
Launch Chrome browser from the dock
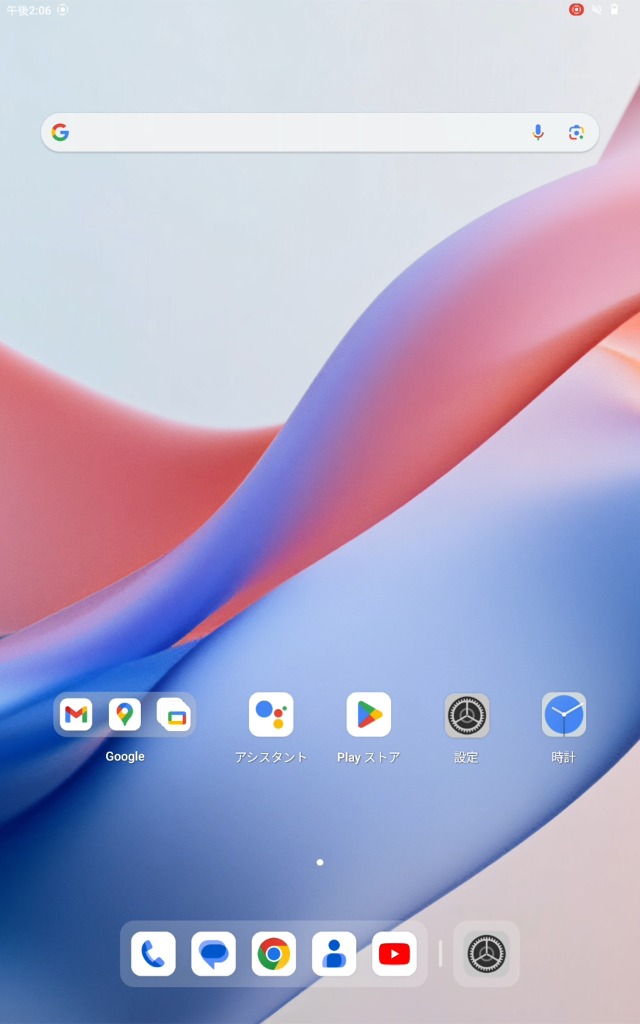click(274, 954)
